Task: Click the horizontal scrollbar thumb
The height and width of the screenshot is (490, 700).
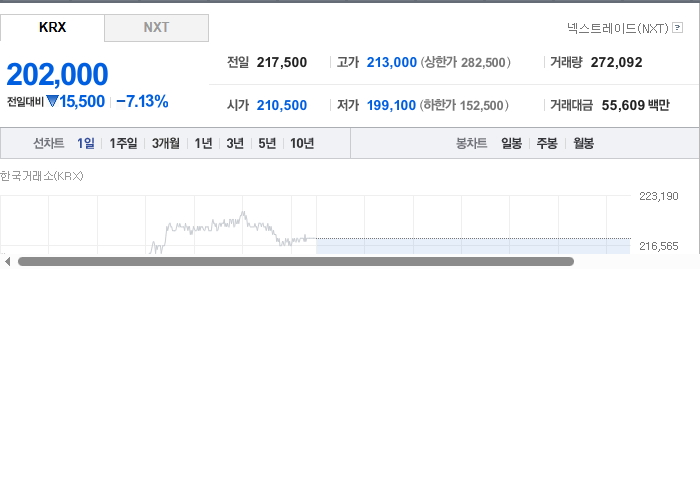Action: click(296, 262)
